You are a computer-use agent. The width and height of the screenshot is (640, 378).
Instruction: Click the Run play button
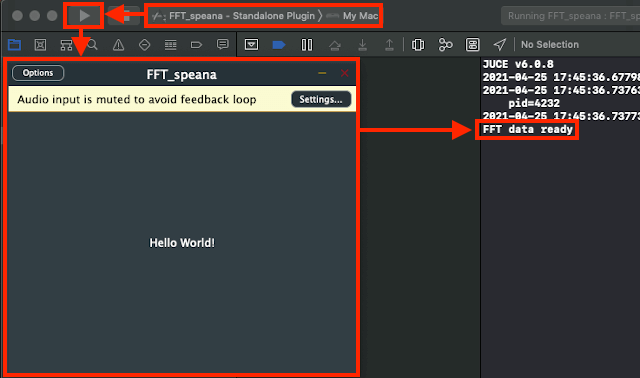click(84, 16)
